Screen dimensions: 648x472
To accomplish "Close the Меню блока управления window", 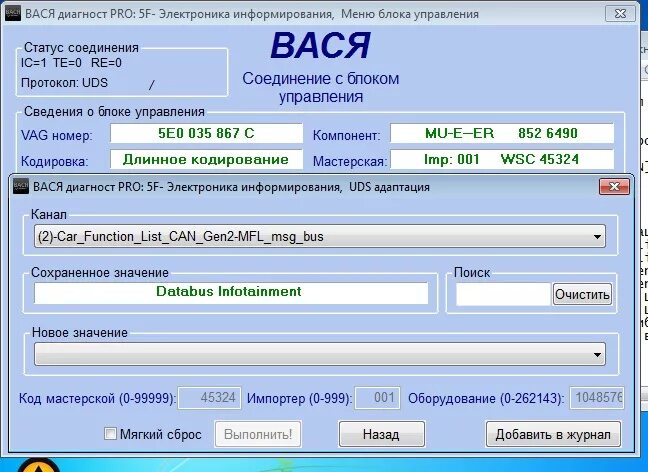I will click(x=620, y=14).
